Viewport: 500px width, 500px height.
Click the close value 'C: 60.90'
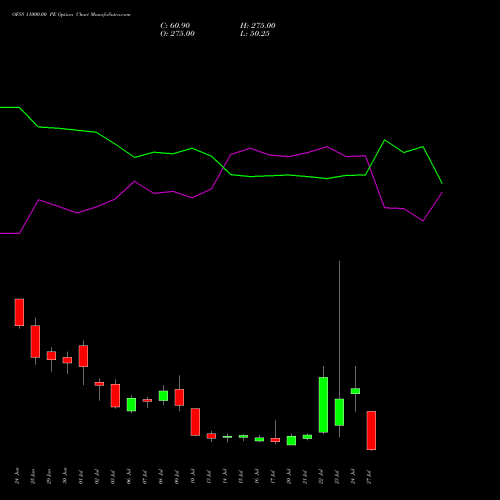tap(175, 26)
